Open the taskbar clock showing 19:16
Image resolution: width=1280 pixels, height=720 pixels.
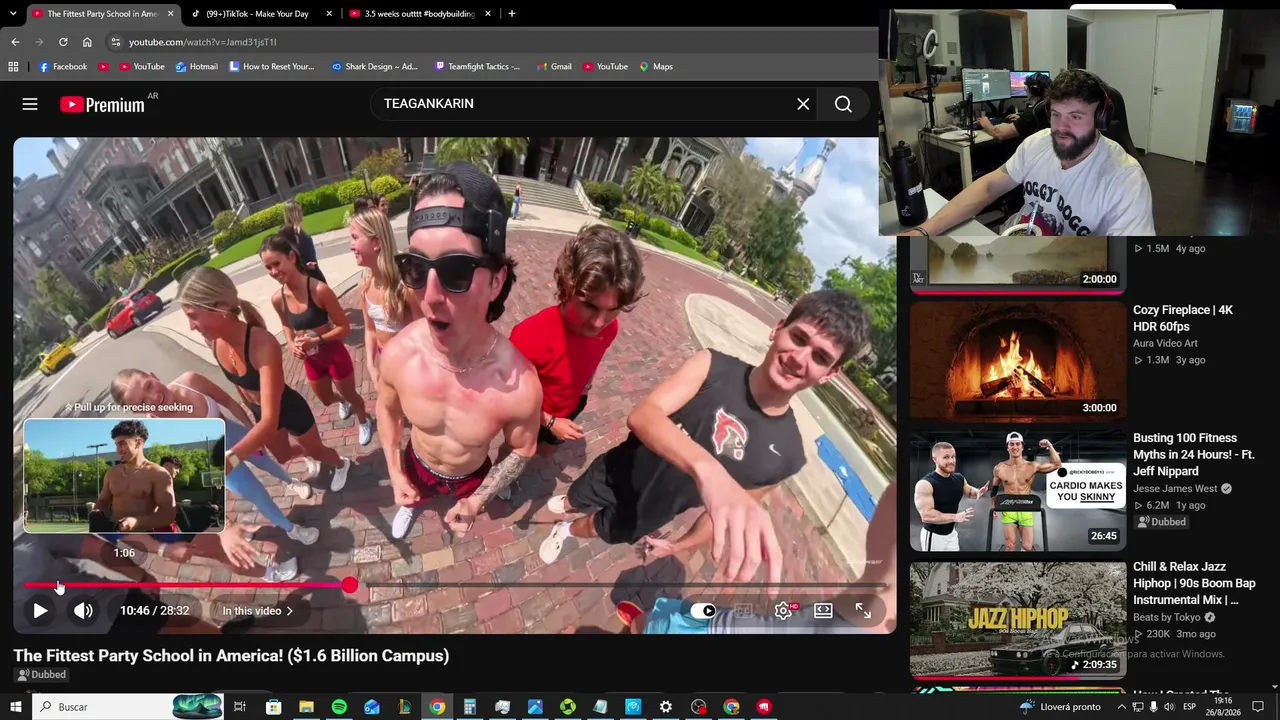(x=1223, y=707)
